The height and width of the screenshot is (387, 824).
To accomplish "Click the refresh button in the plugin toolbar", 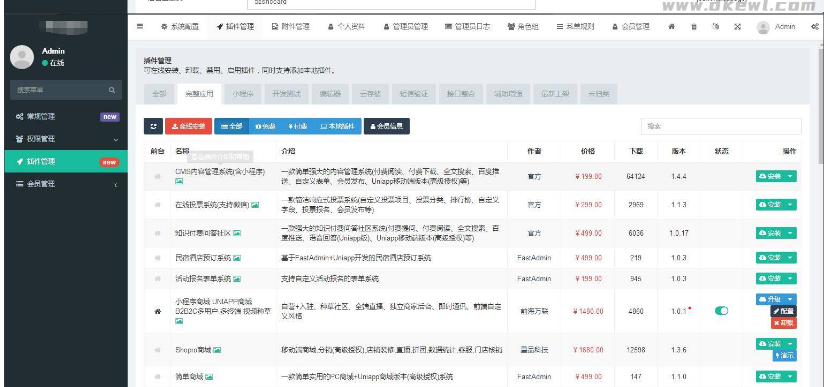I will [153, 126].
